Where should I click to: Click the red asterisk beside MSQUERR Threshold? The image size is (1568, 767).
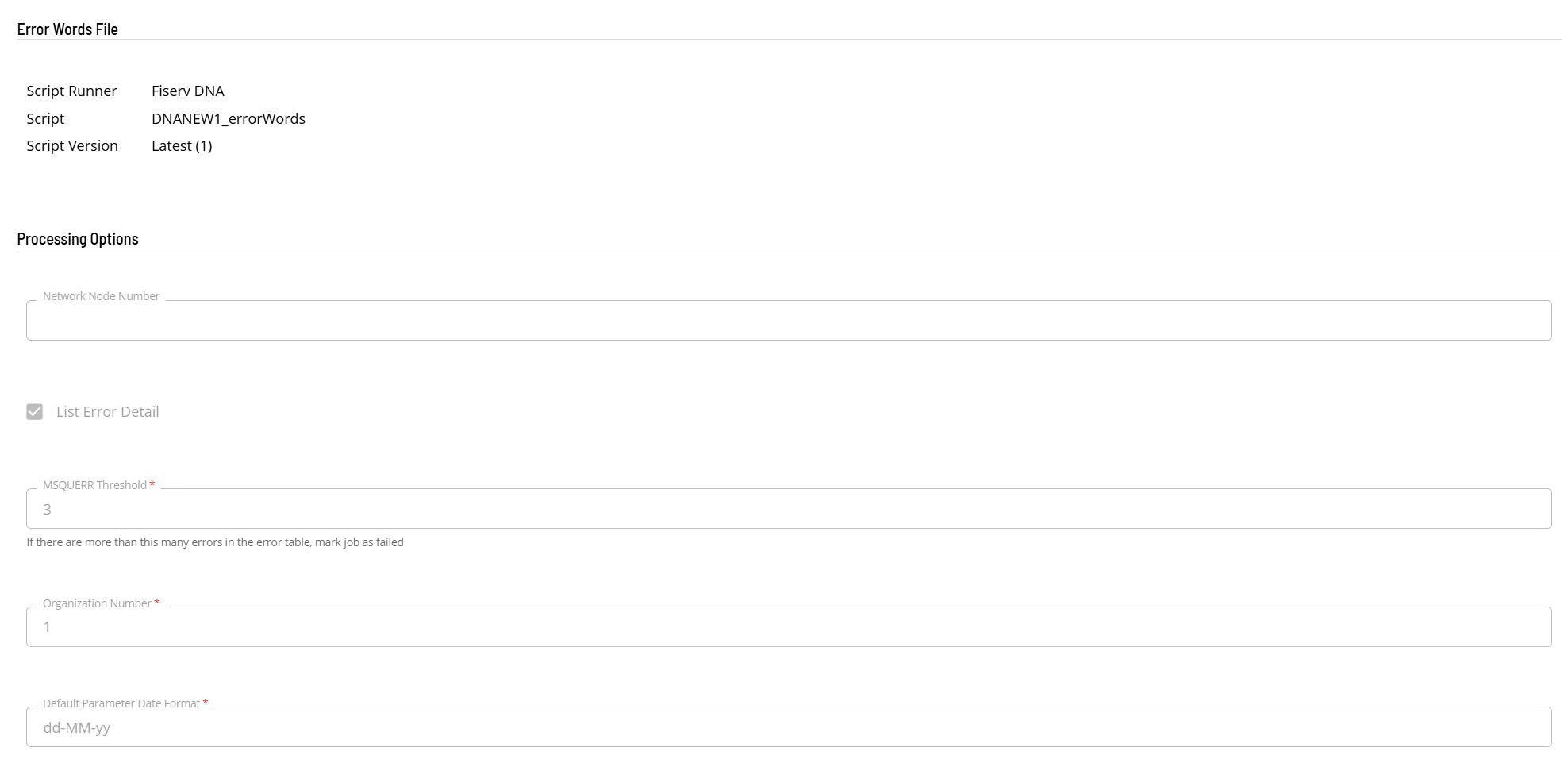[152, 484]
